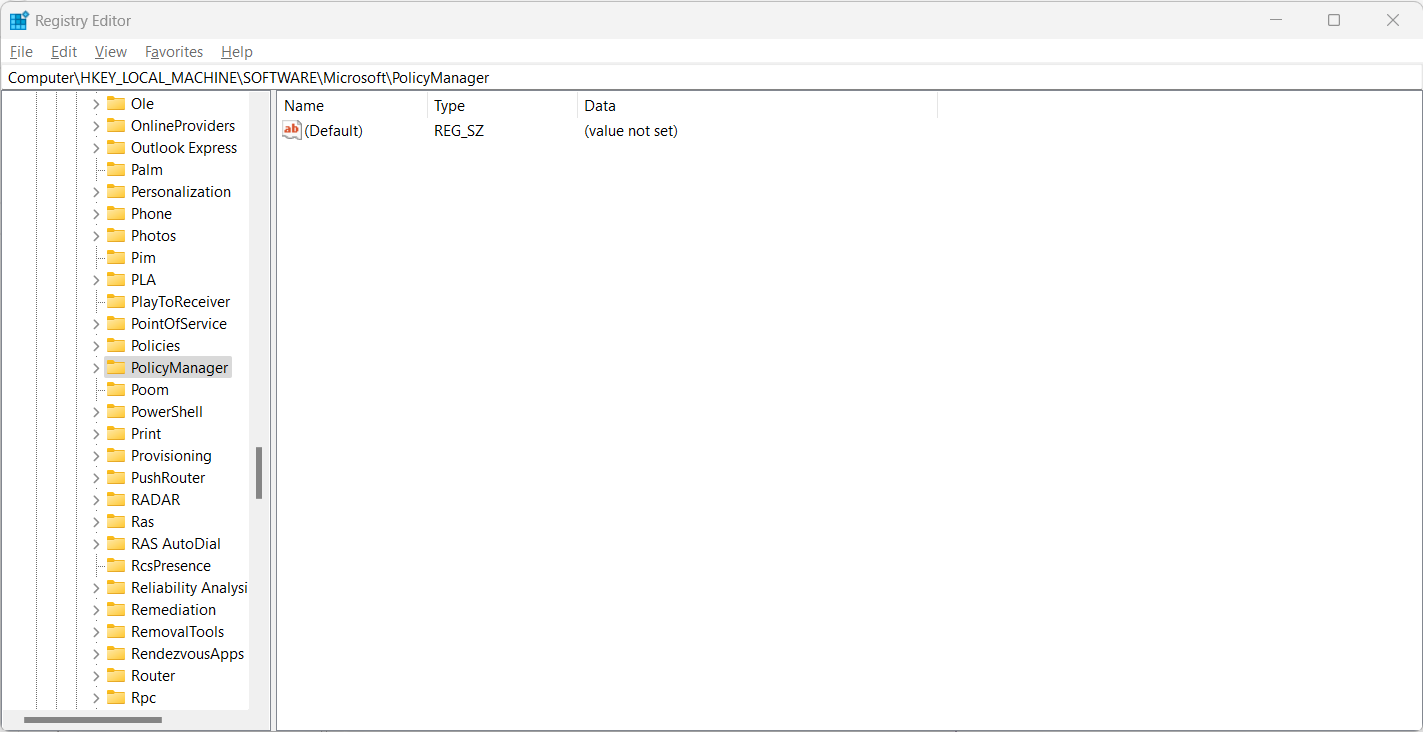Image resolution: width=1423 pixels, height=732 pixels.
Task: Click the Type column header
Action: tap(502, 105)
